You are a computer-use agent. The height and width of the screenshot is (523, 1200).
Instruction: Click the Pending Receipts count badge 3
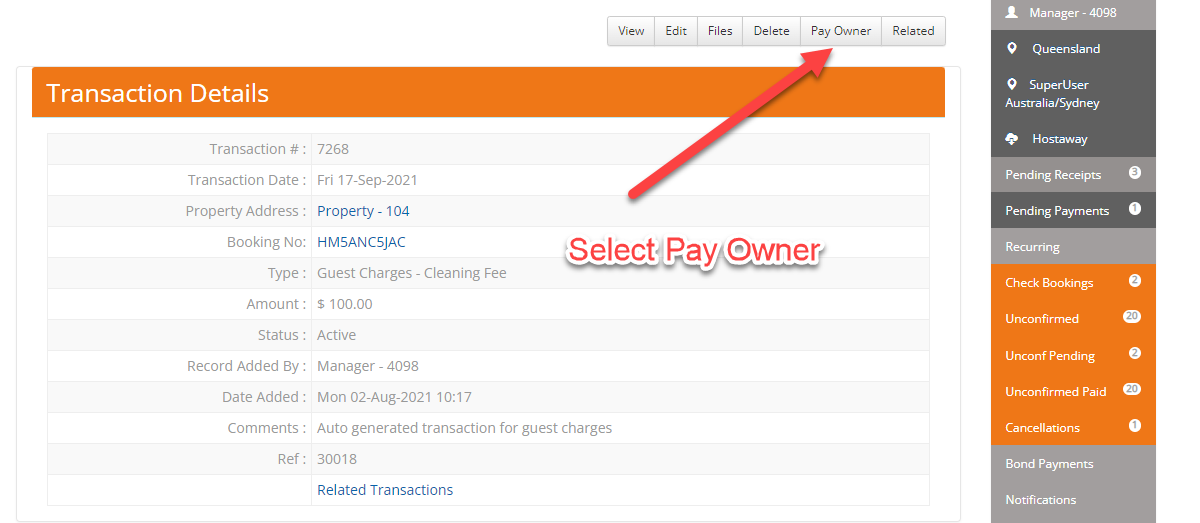tap(1135, 172)
